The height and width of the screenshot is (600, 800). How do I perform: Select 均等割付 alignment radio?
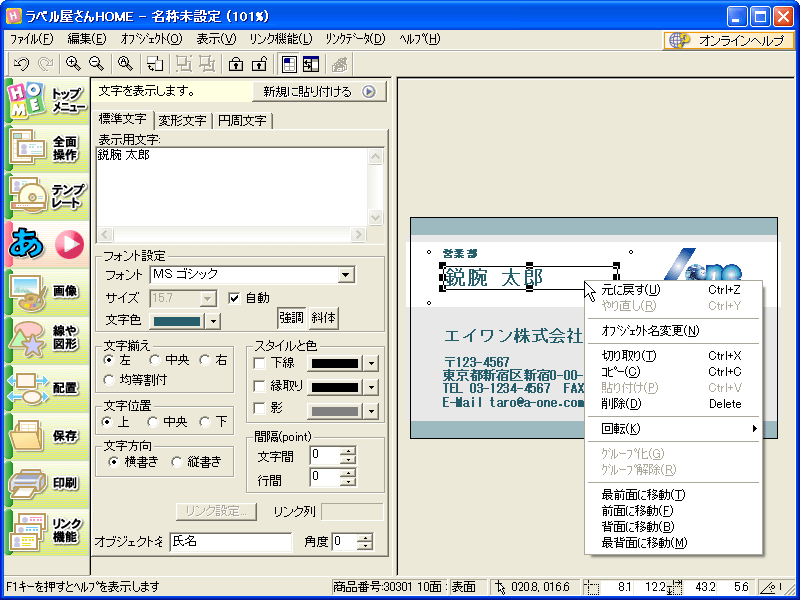click(x=109, y=380)
